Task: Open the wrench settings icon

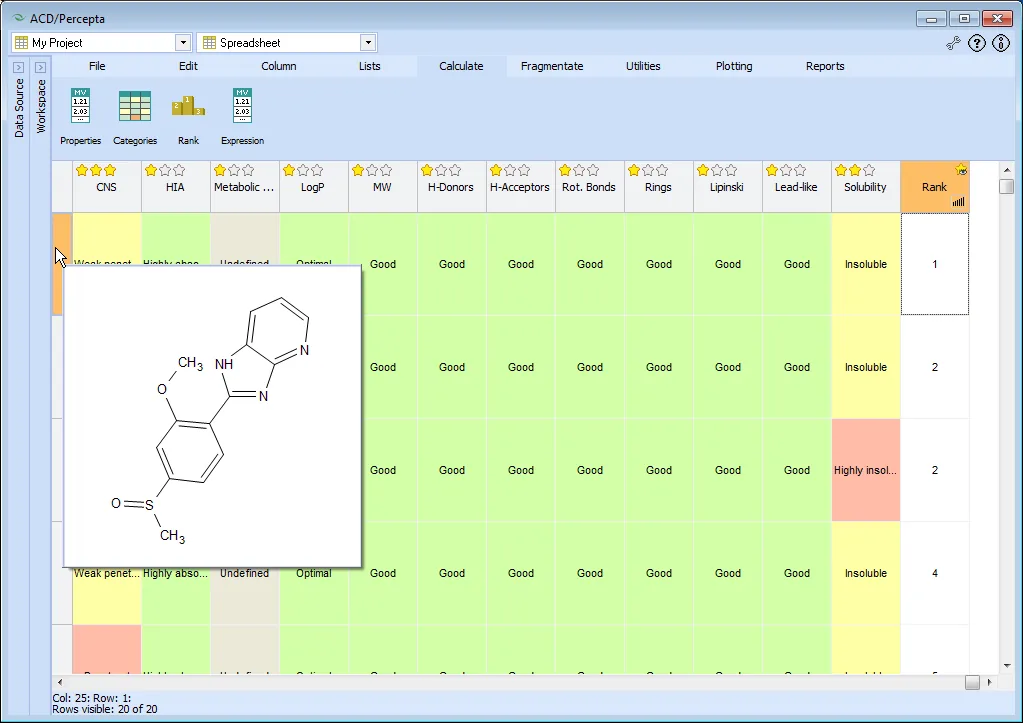Action: [953, 43]
